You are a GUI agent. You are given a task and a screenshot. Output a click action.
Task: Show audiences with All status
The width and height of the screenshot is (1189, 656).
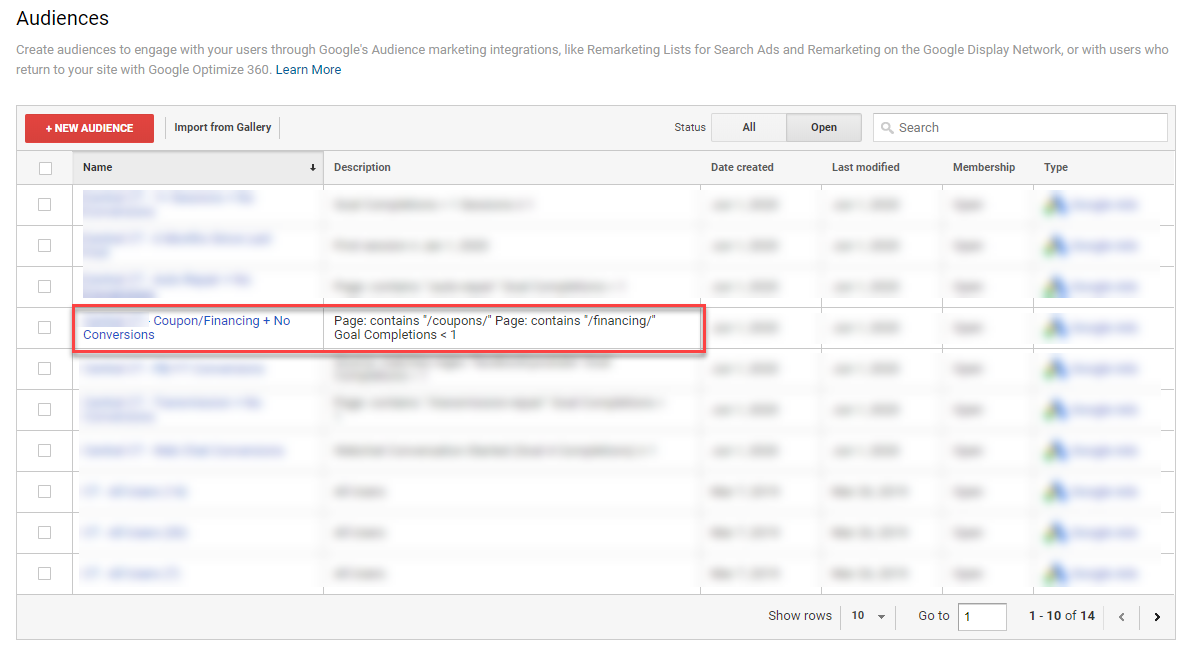point(748,128)
